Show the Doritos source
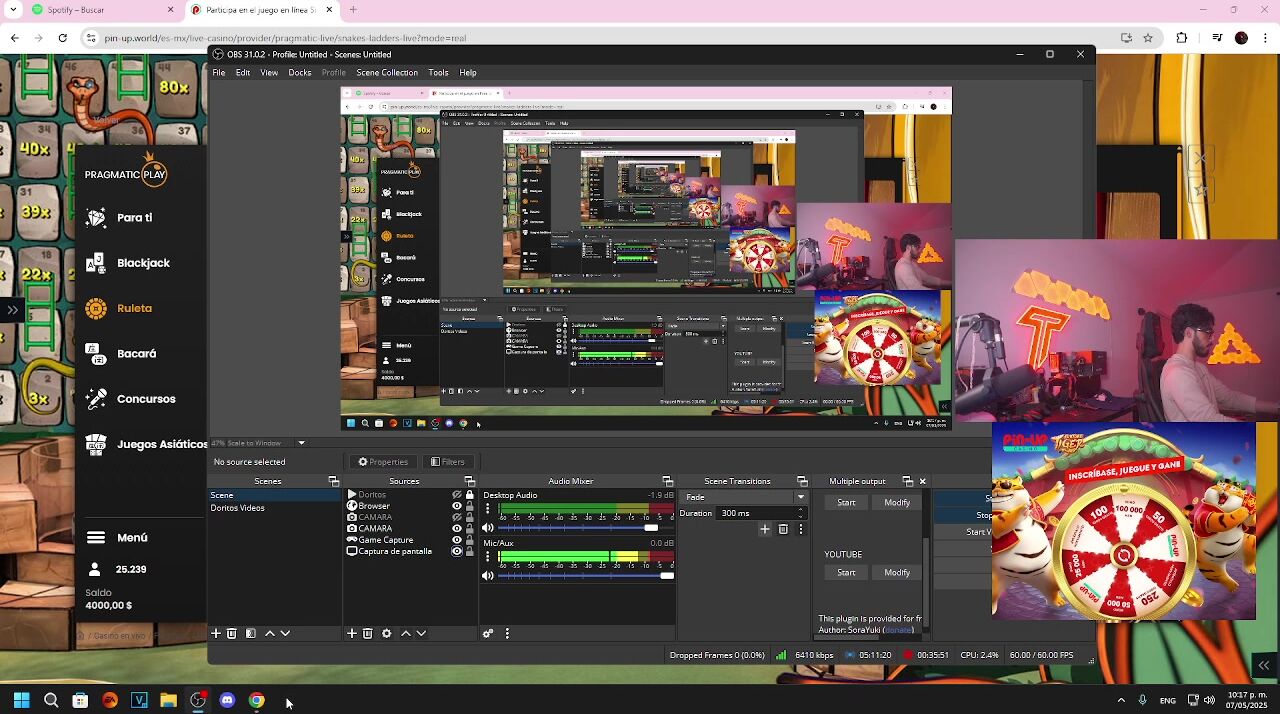Screen dimensions: 1280x714 pos(457,495)
